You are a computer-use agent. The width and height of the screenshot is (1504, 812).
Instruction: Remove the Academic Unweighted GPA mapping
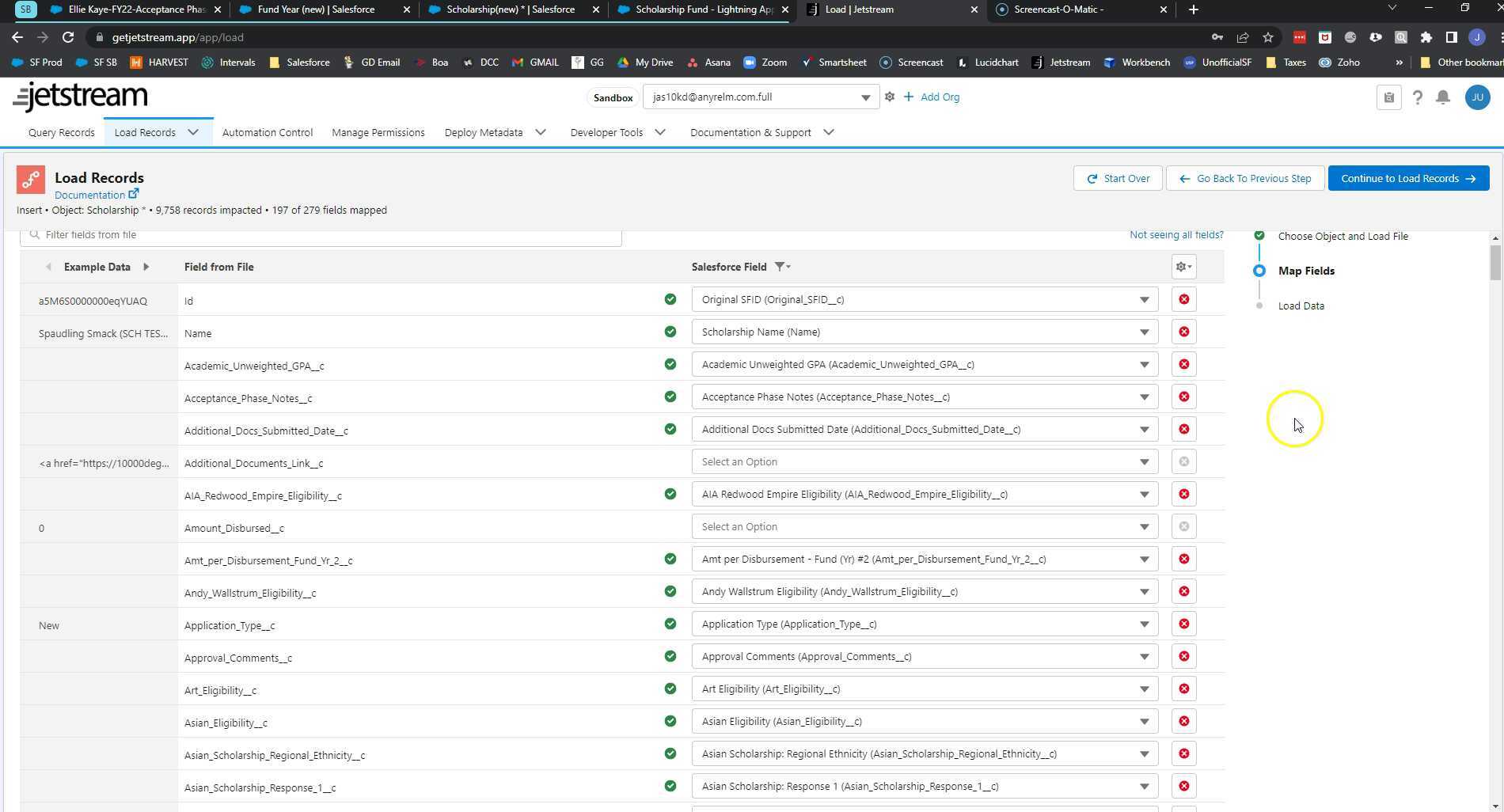point(1183,365)
